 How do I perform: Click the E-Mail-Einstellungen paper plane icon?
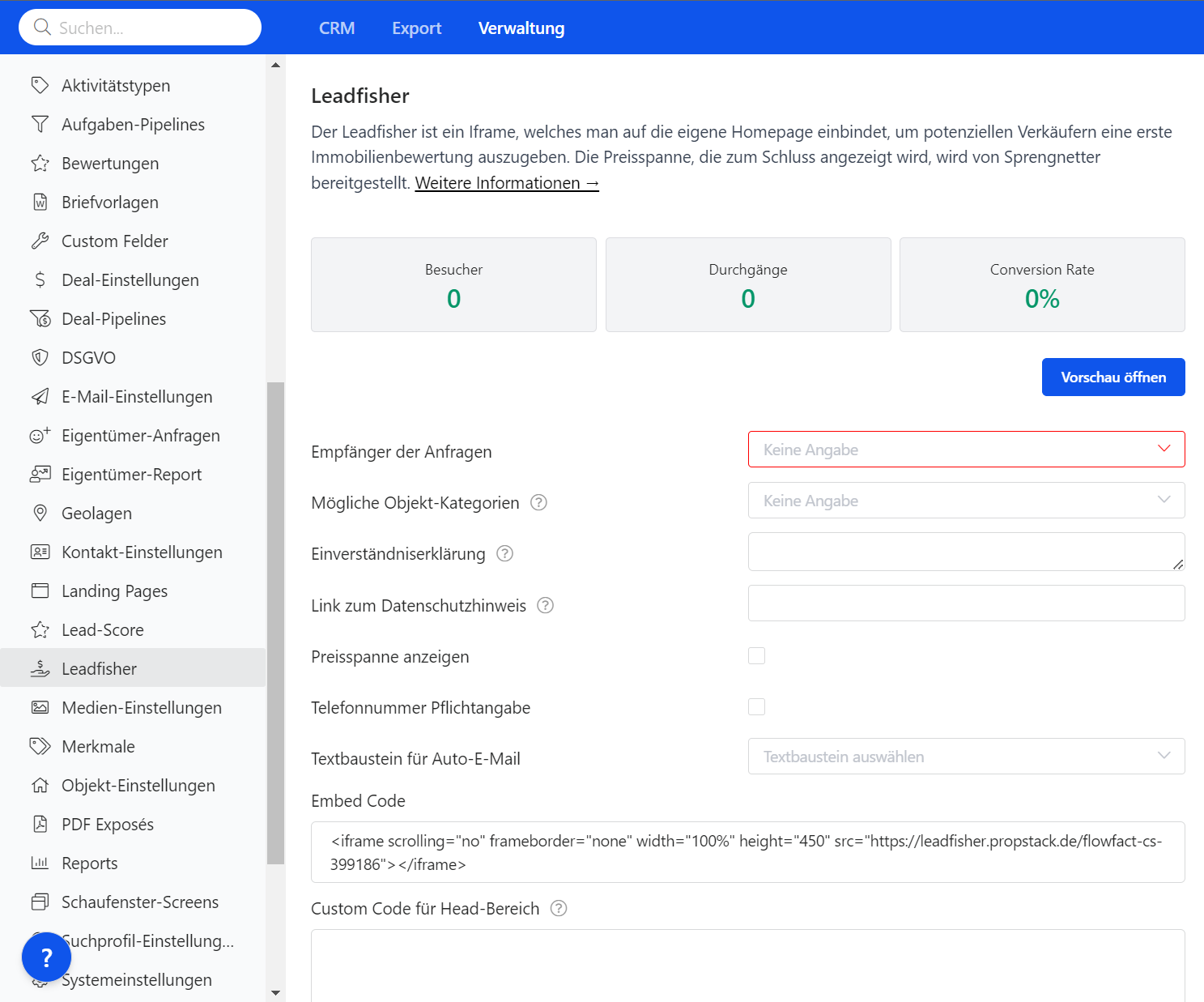40,397
